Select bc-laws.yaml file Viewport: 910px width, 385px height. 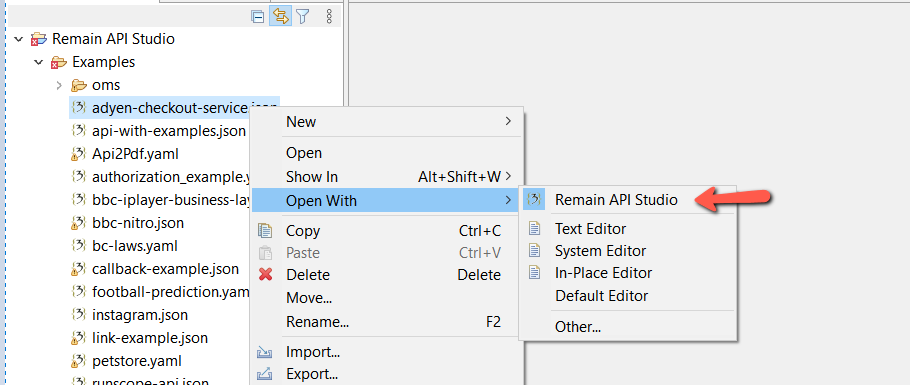pyautogui.click(x=135, y=246)
